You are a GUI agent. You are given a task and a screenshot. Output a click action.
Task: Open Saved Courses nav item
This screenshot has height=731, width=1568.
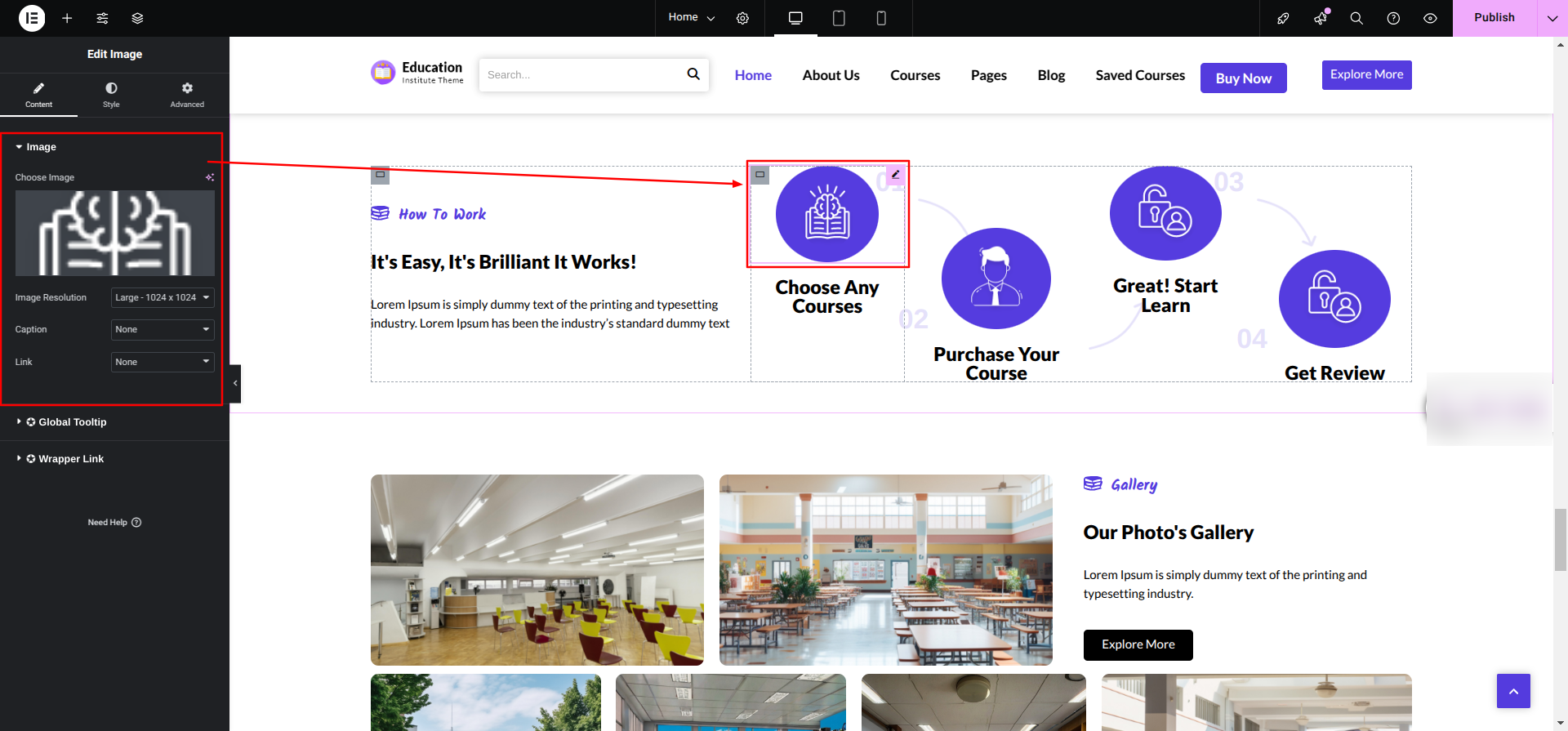[1140, 75]
